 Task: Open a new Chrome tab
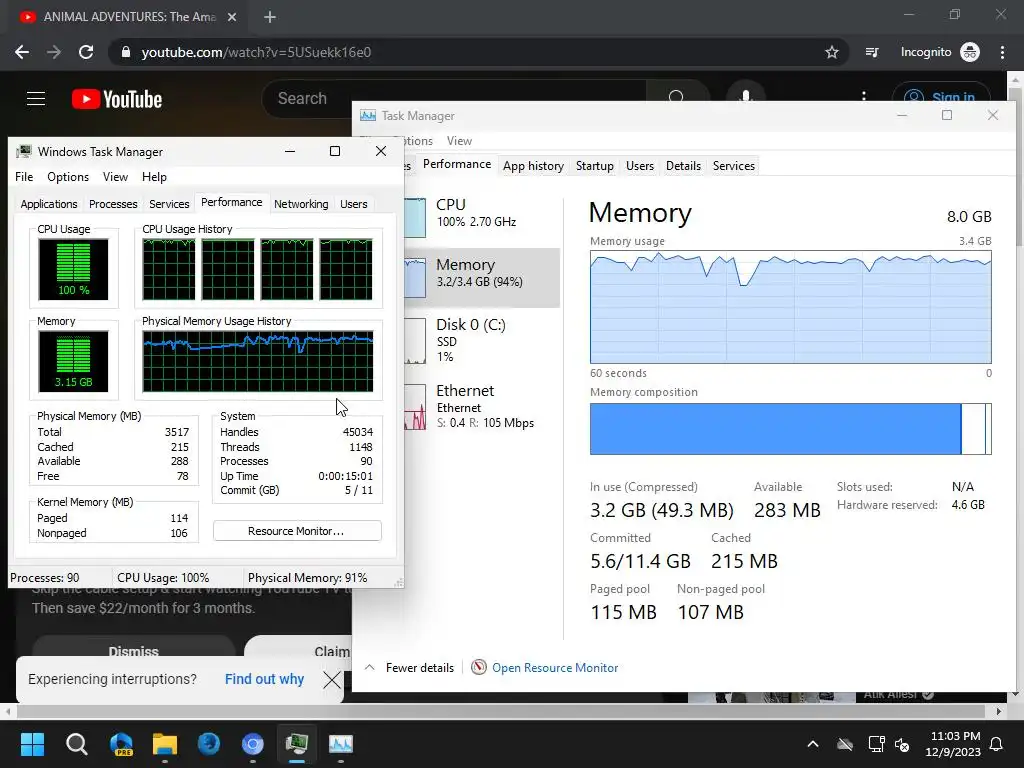pyautogui.click(x=270, y=17)
